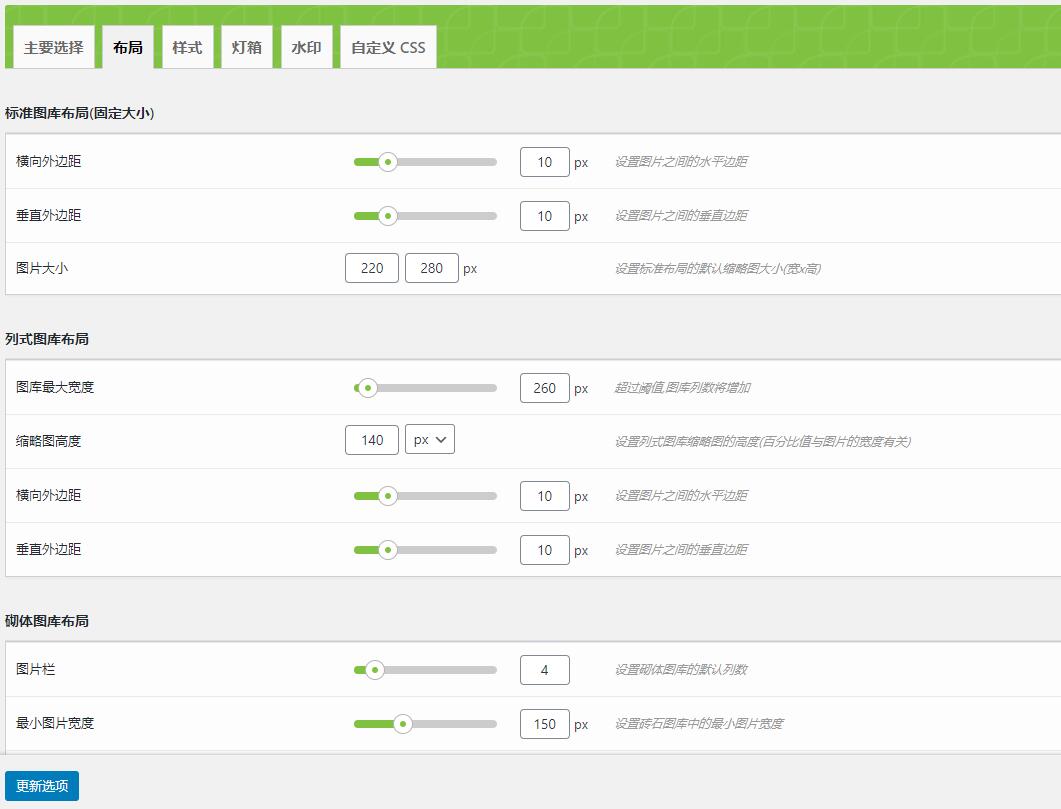
Task: Open the 主要选择 tab
Action: click(x=54, y=48)
